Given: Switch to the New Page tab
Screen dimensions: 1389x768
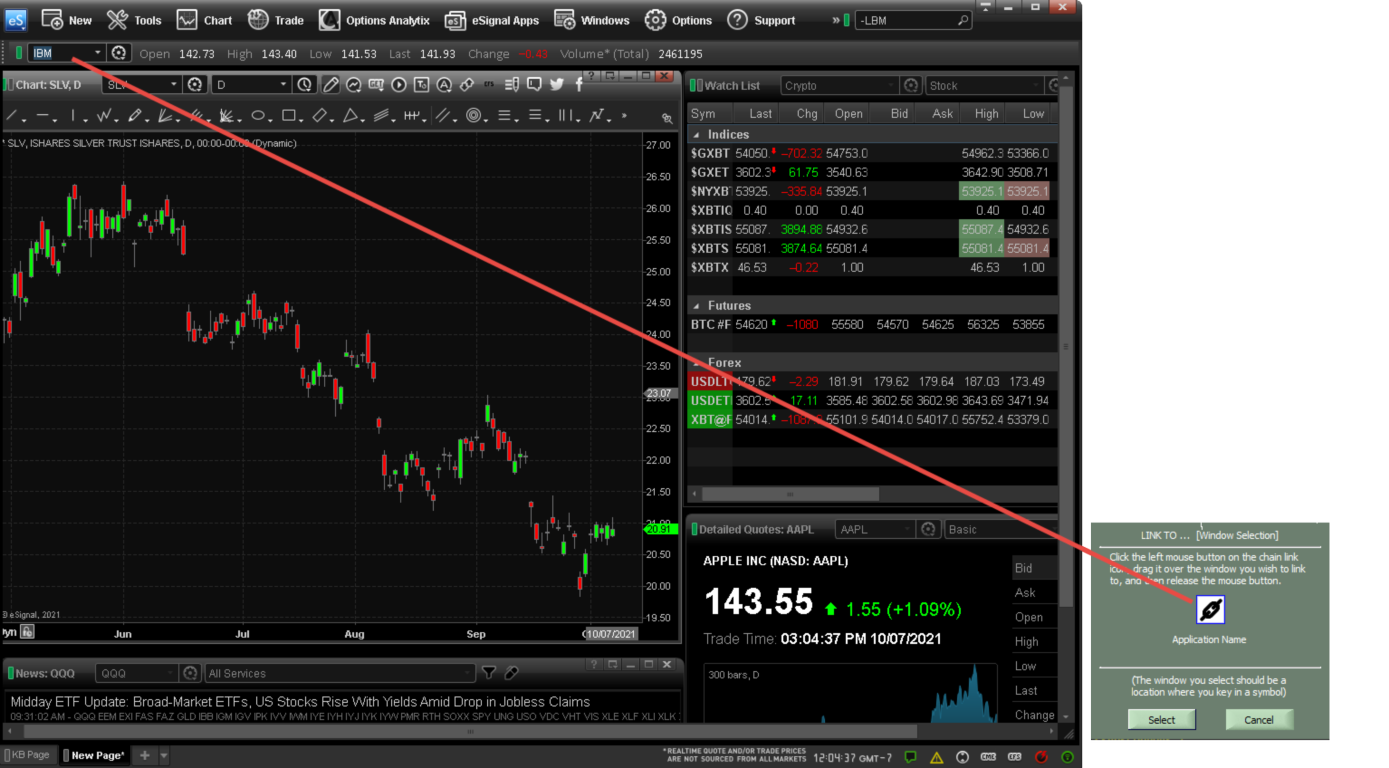Looking at the screenshot, I should (97, 755).
